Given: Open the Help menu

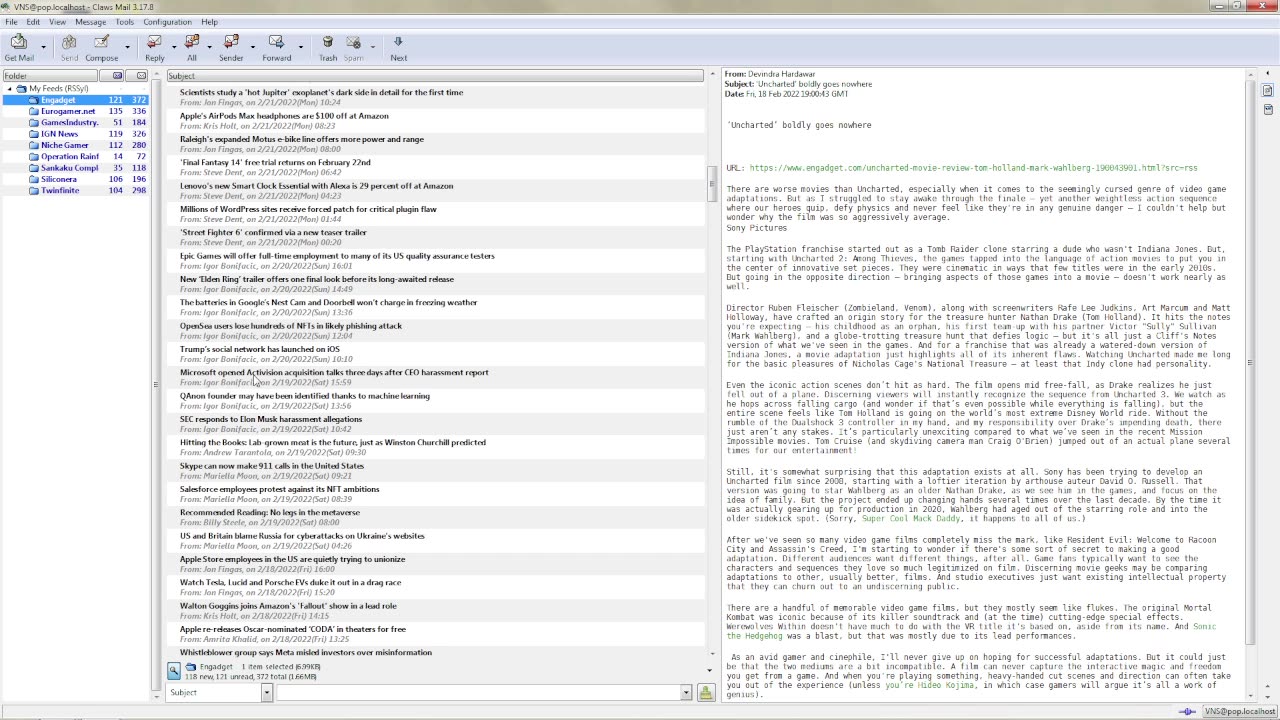Looking at the screenshot, I should [209, 21].
